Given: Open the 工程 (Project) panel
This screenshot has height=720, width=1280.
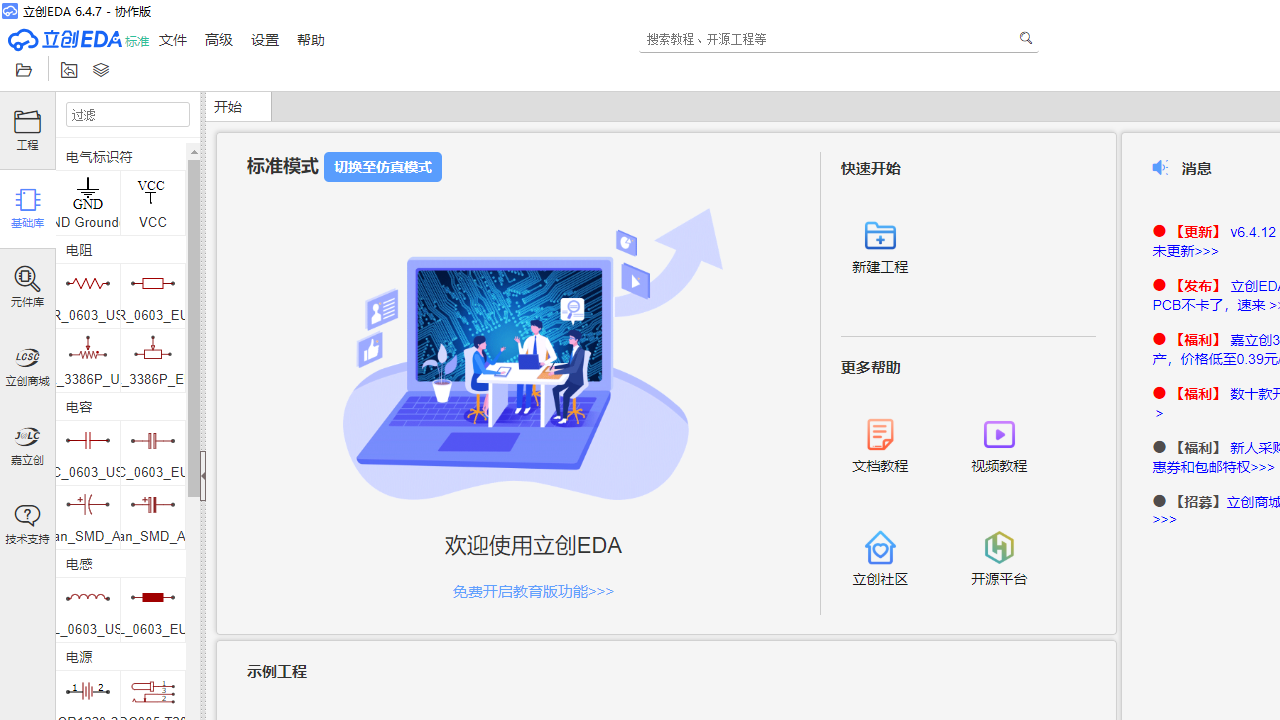Looking at the screenshot, I should tap(27, 130).
